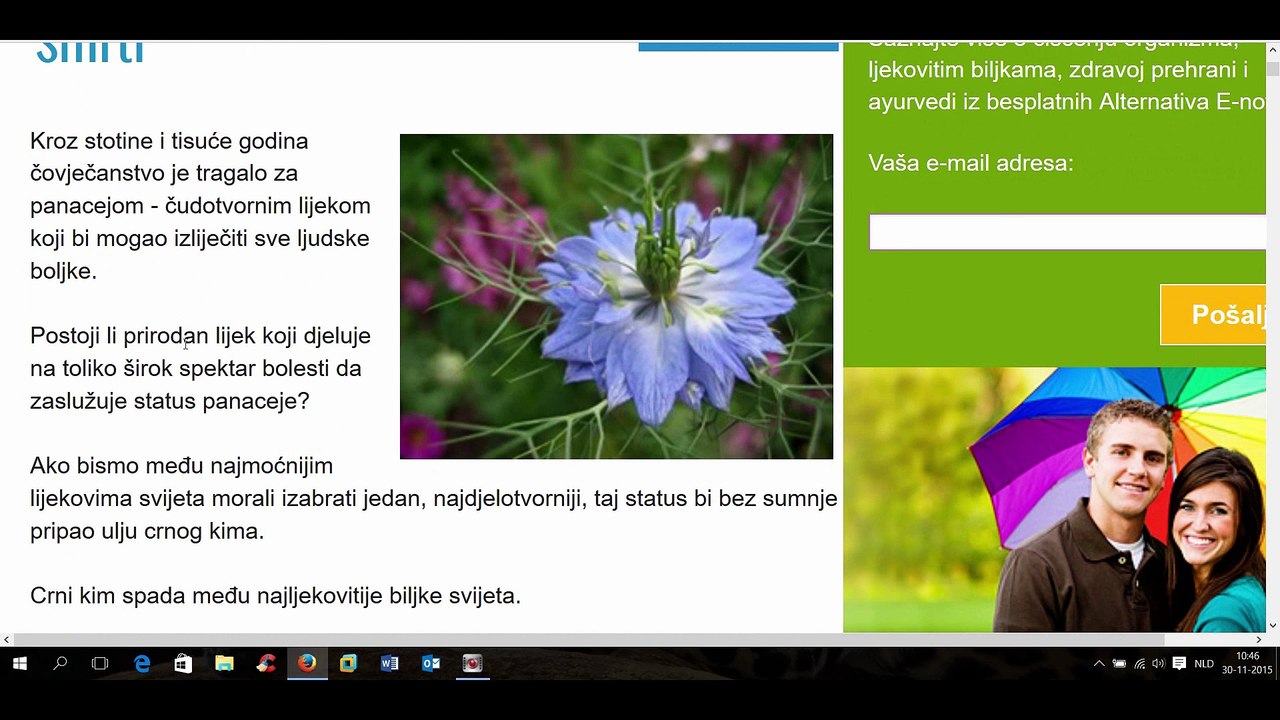Switch to the screen recorder taskbar app
This screenshot has width=1280, height=720.
(472, 663)
